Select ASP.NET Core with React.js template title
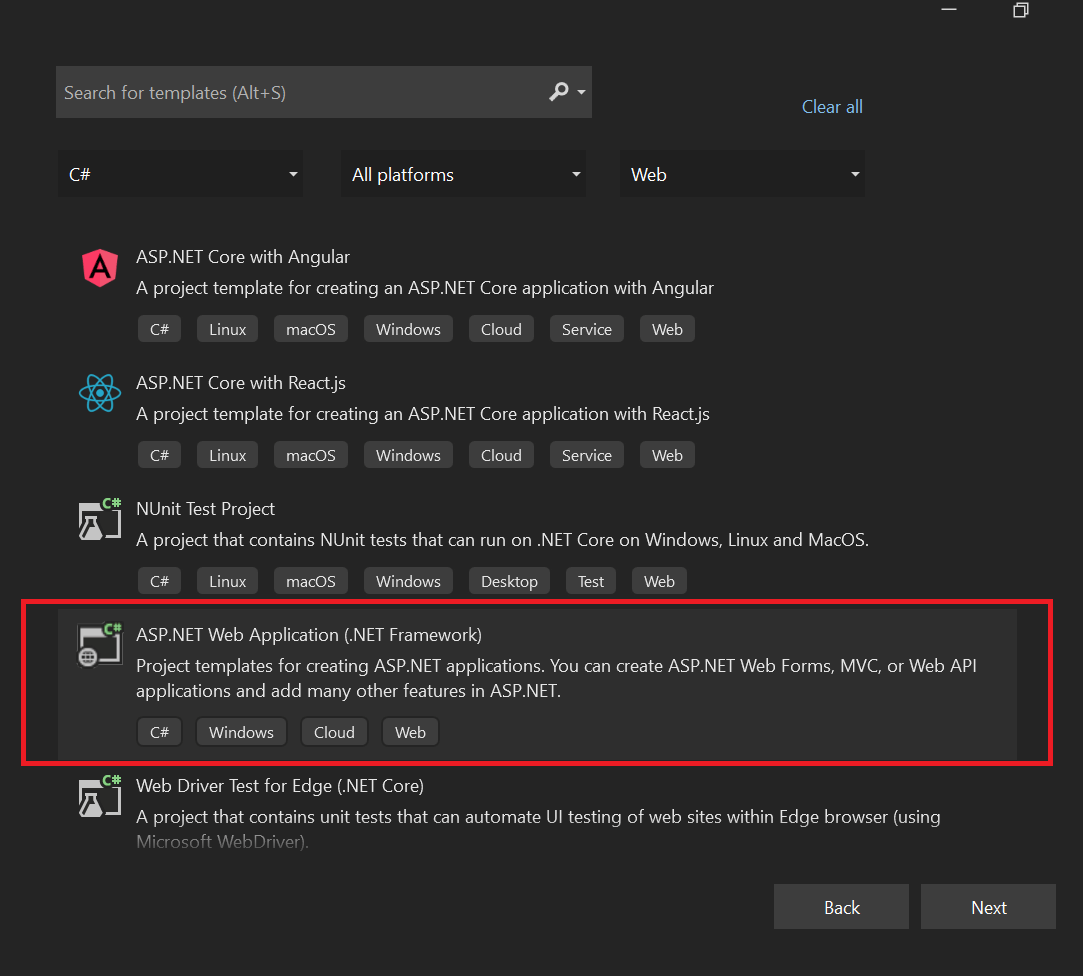 coord(240,383)
